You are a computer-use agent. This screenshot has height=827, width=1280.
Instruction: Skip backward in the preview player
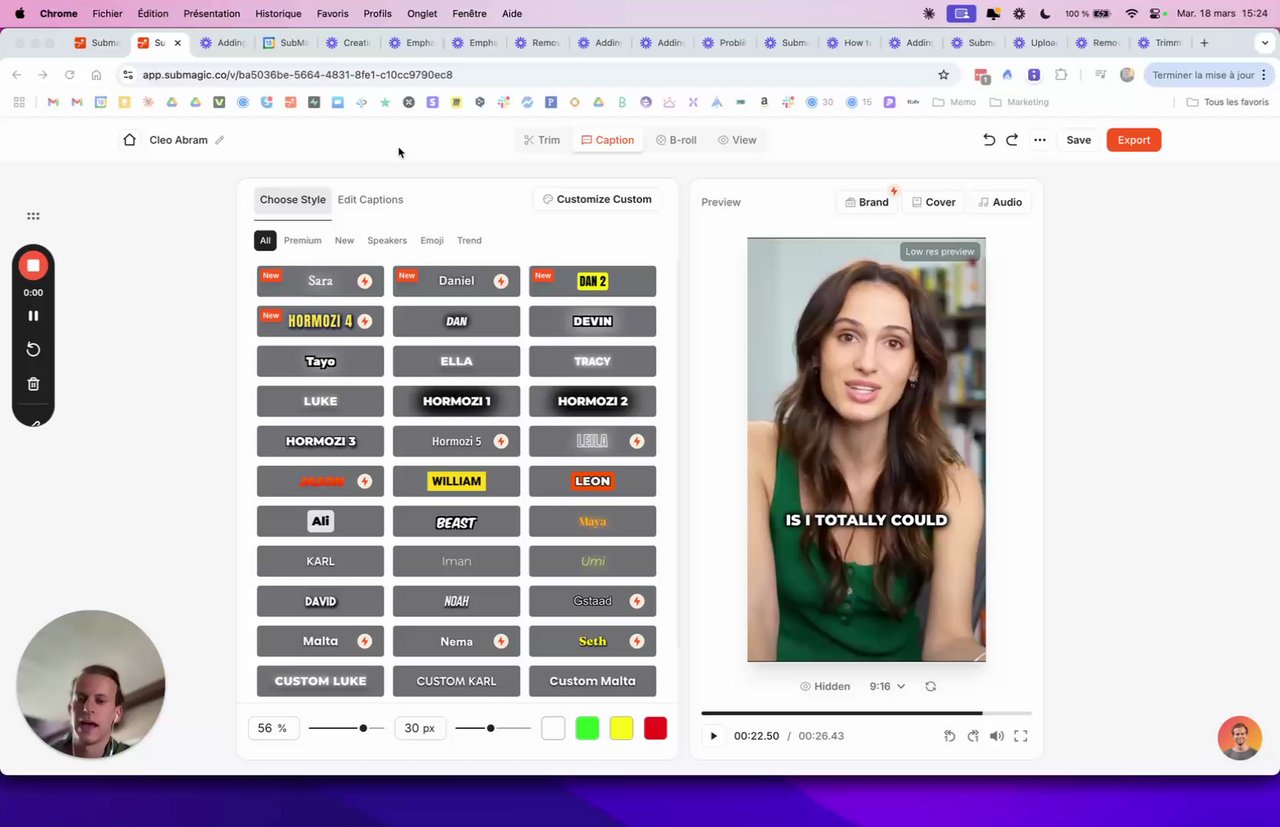949,736
